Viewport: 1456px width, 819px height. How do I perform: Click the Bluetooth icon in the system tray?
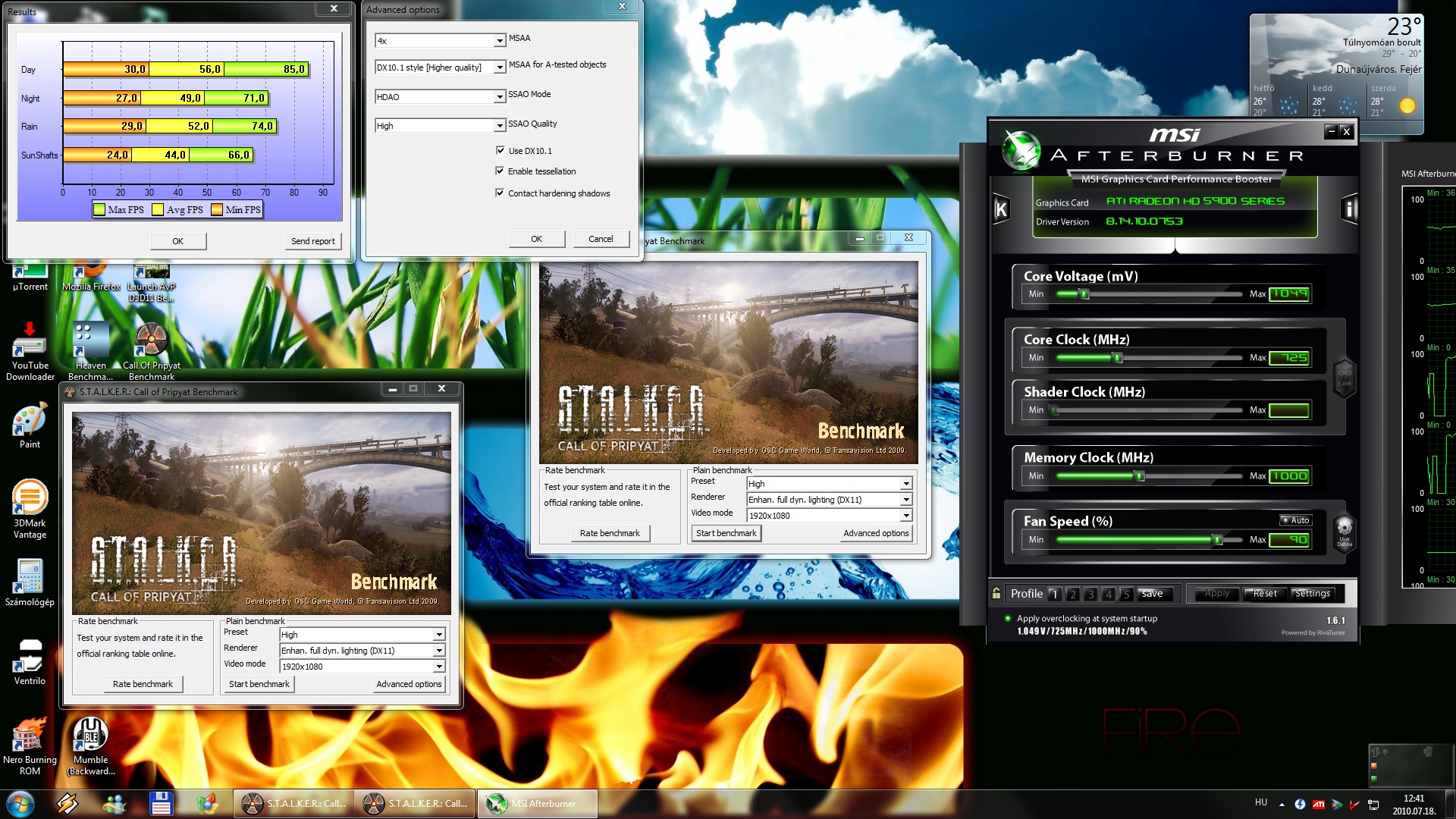[1300, 804]
